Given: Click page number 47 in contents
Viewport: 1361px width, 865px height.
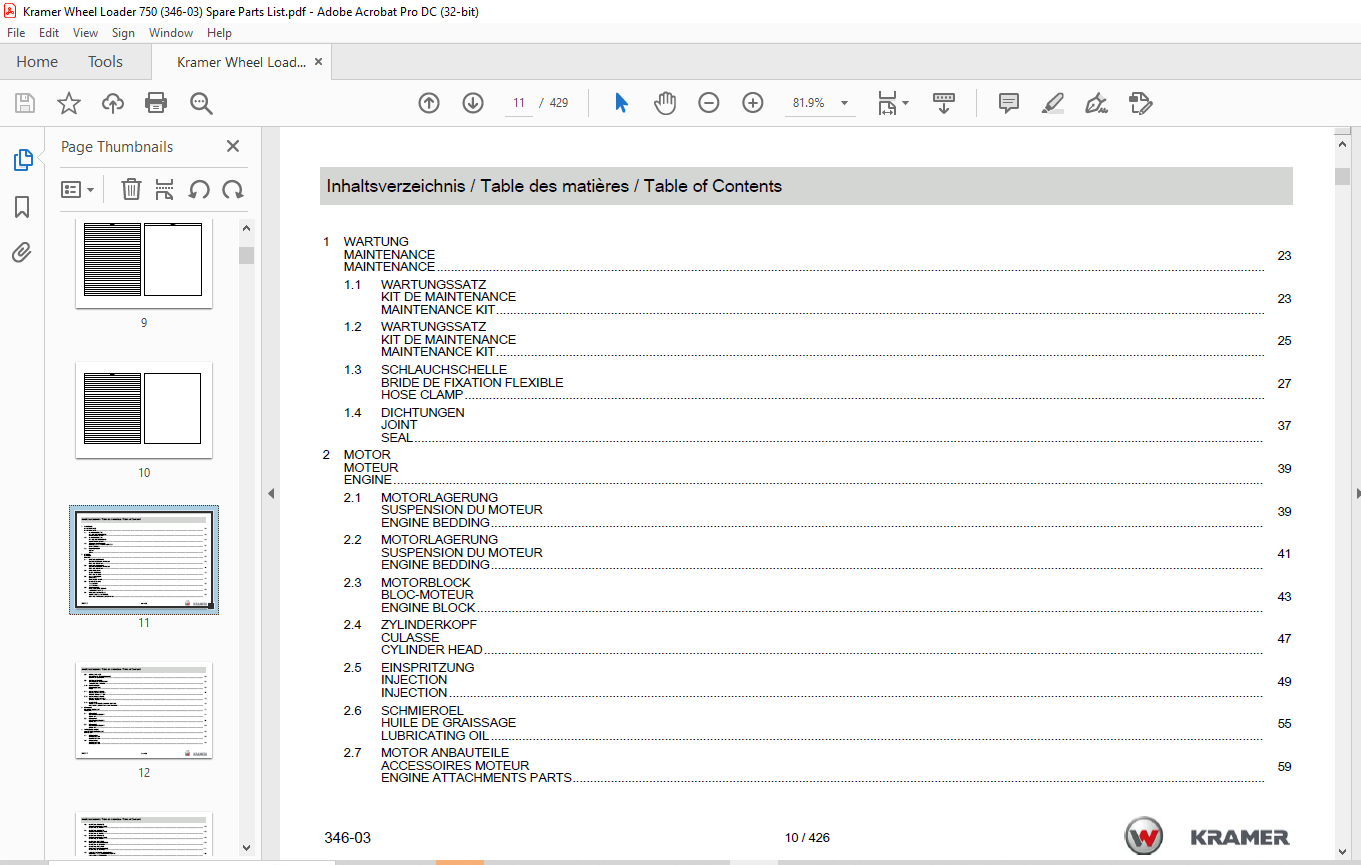Looking at the screenshot, I should coord(1284,639).
